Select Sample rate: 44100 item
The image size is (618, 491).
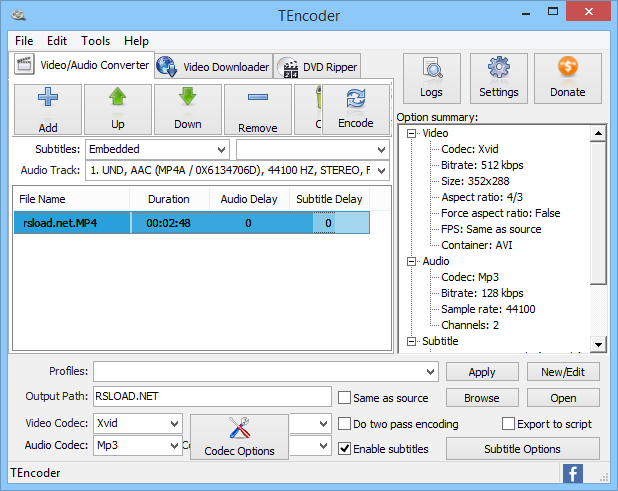(488, 309)
